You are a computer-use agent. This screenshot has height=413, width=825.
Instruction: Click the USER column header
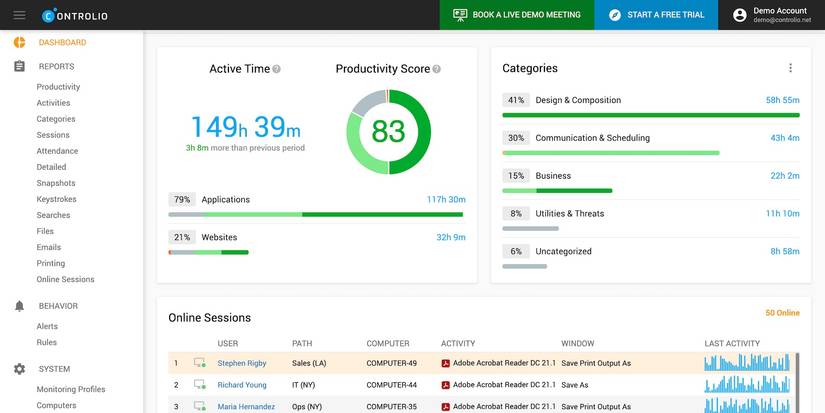point(228,344)
